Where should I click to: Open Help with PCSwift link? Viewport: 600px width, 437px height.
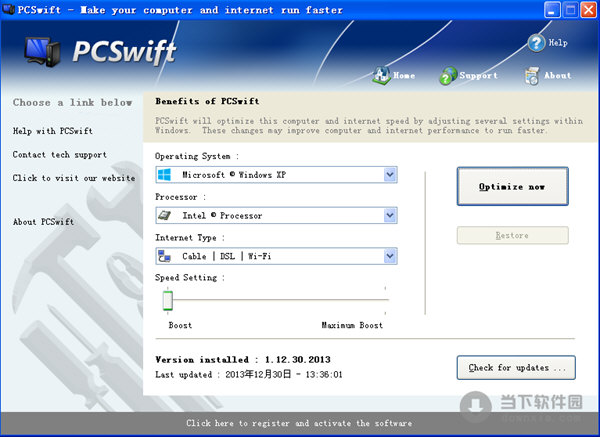(53, 131)
